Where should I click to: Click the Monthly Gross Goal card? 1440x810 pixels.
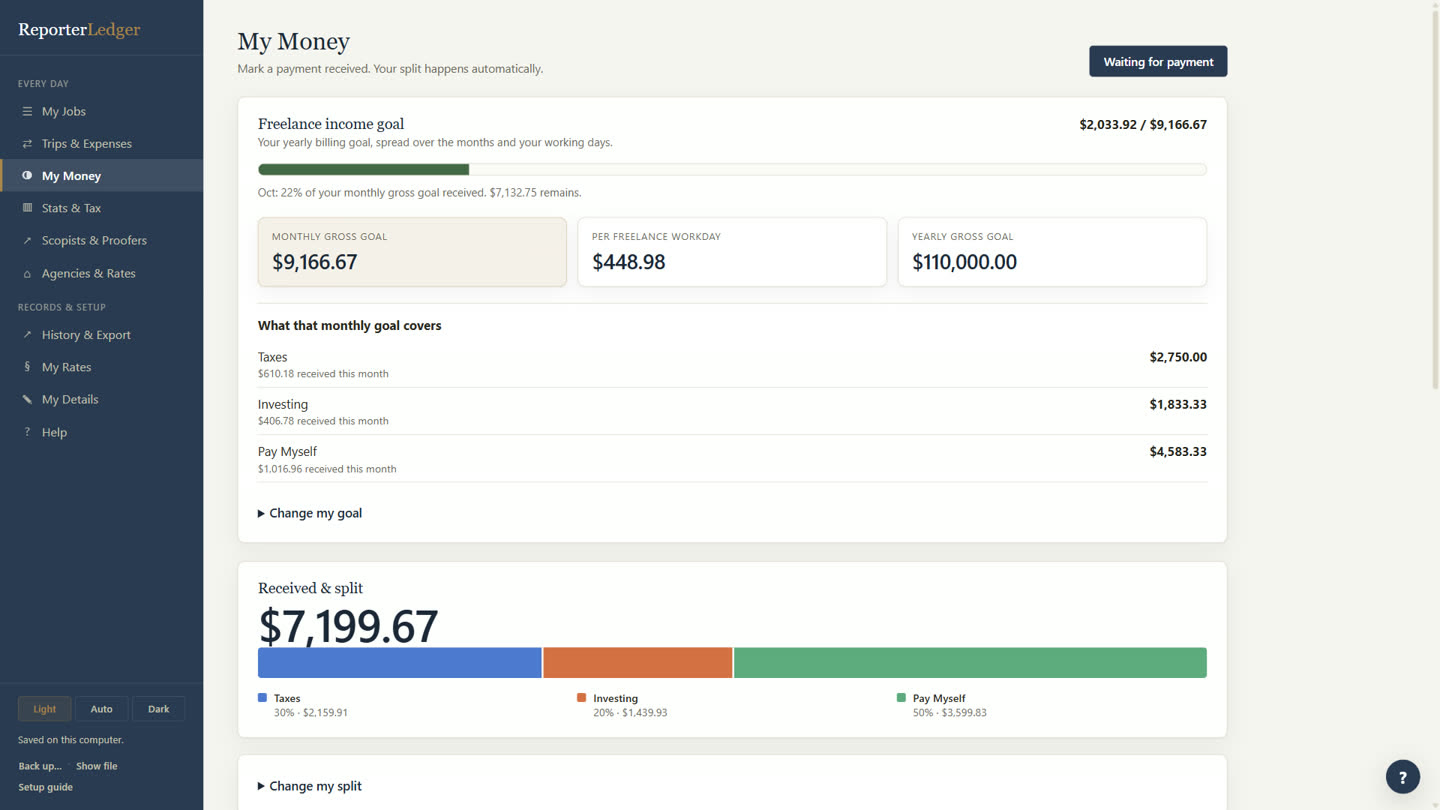(x=412, y=252)
